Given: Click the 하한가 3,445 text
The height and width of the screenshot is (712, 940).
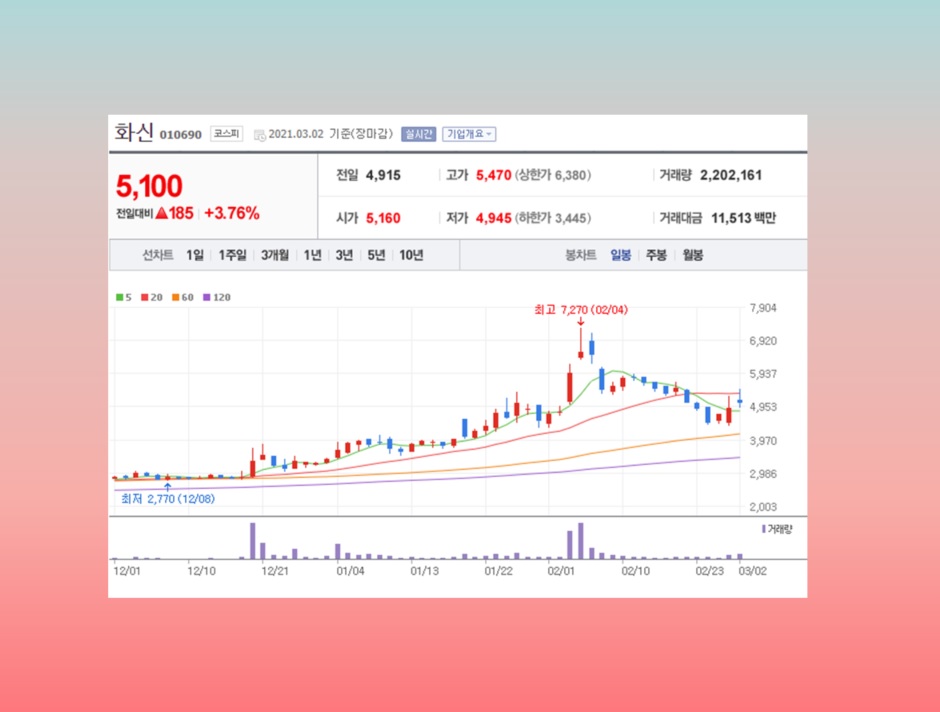Looking at the screenshot, I should pyautogui.click(x=553, y=218).
